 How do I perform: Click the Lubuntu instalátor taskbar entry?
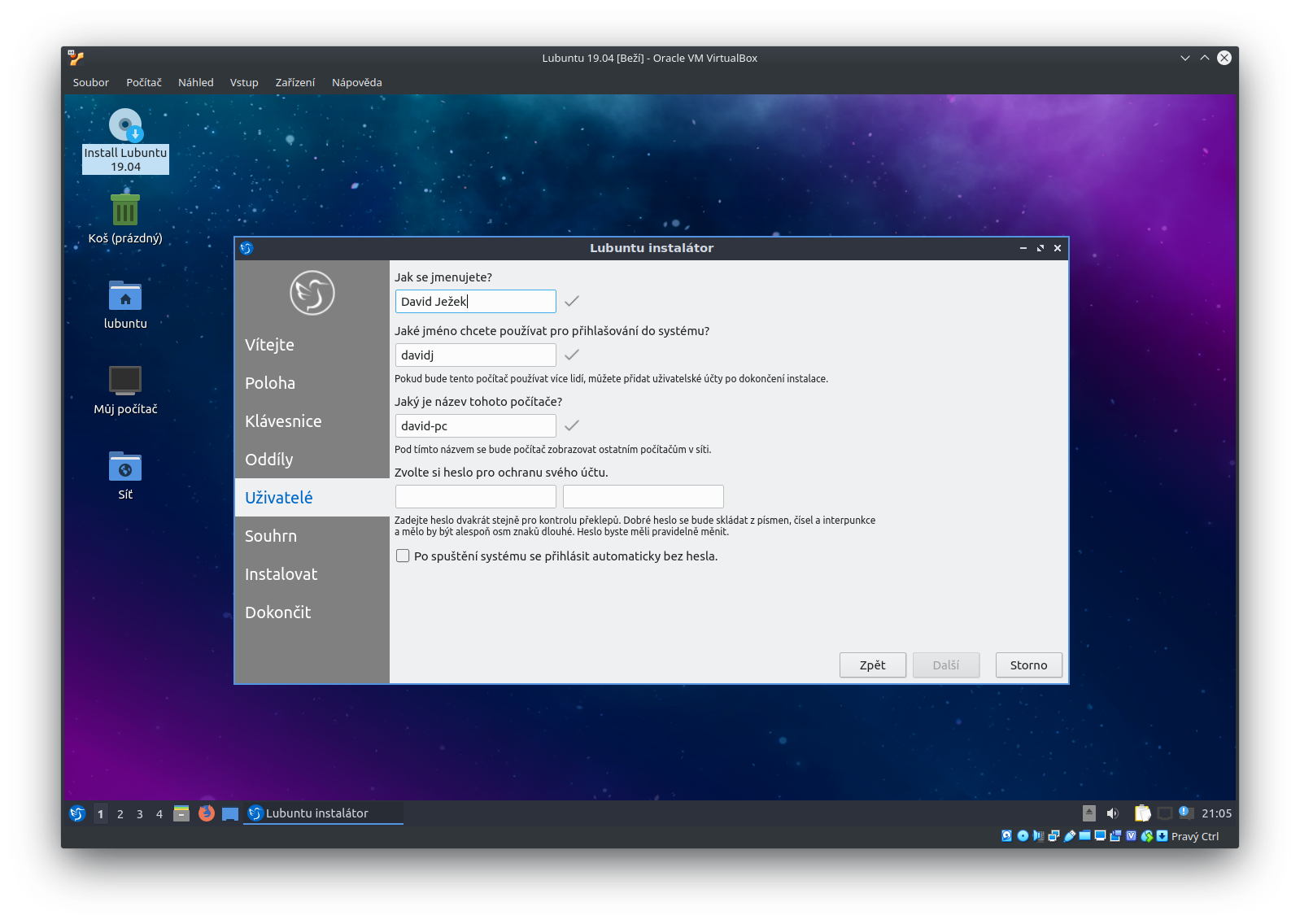coord(323,813)
